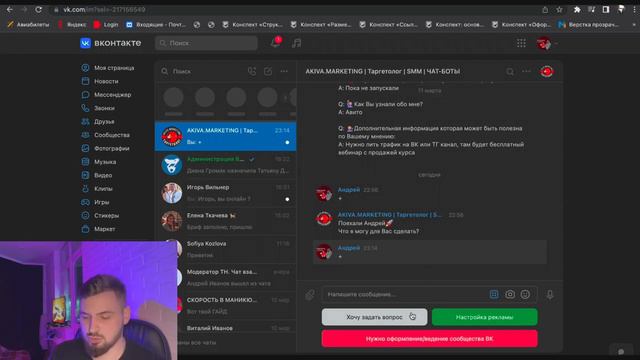The width and height of the screenshot is (640, 360).
Task: Bookmark this page with star icon
Action: (x=559, y=9)
